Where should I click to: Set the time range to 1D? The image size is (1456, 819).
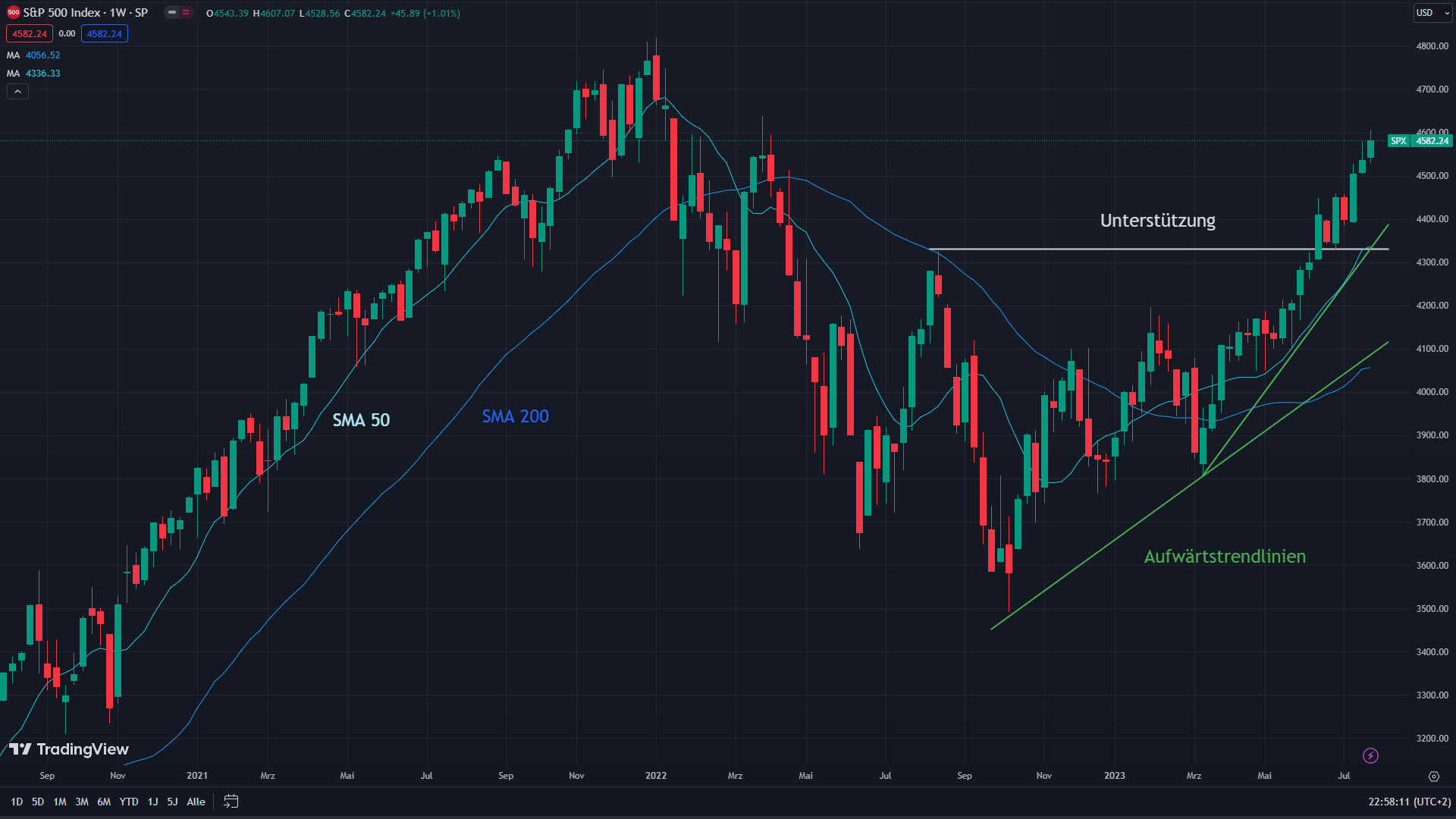[x=17, y=802]
